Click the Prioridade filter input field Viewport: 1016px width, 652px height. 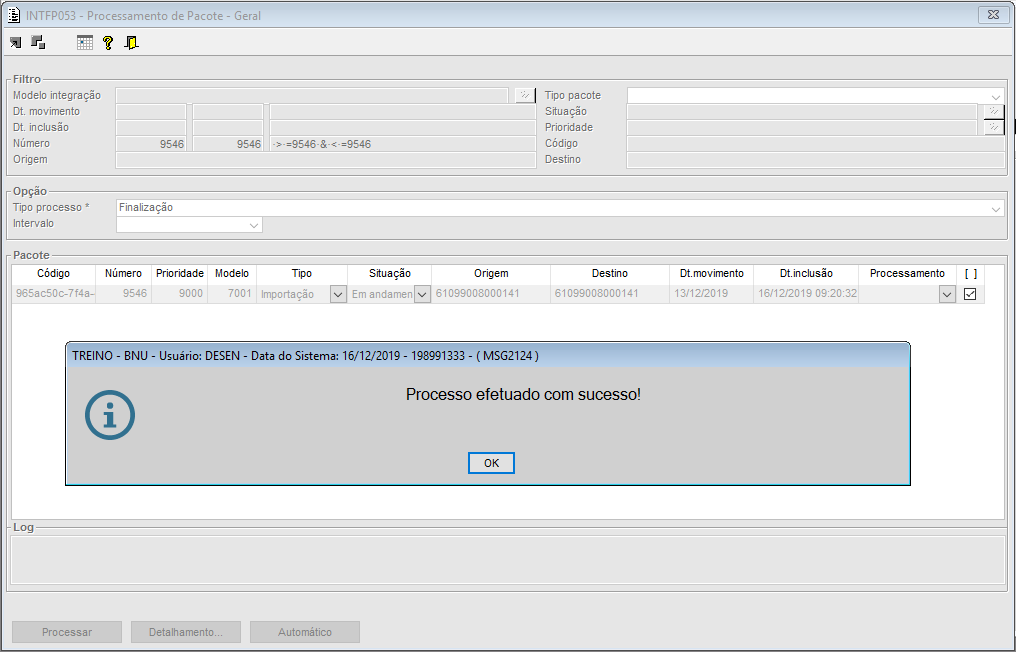pos(802,128)
